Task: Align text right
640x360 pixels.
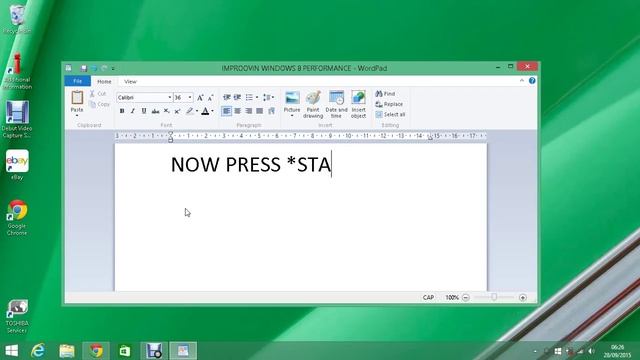Action: tap(249, 111)
